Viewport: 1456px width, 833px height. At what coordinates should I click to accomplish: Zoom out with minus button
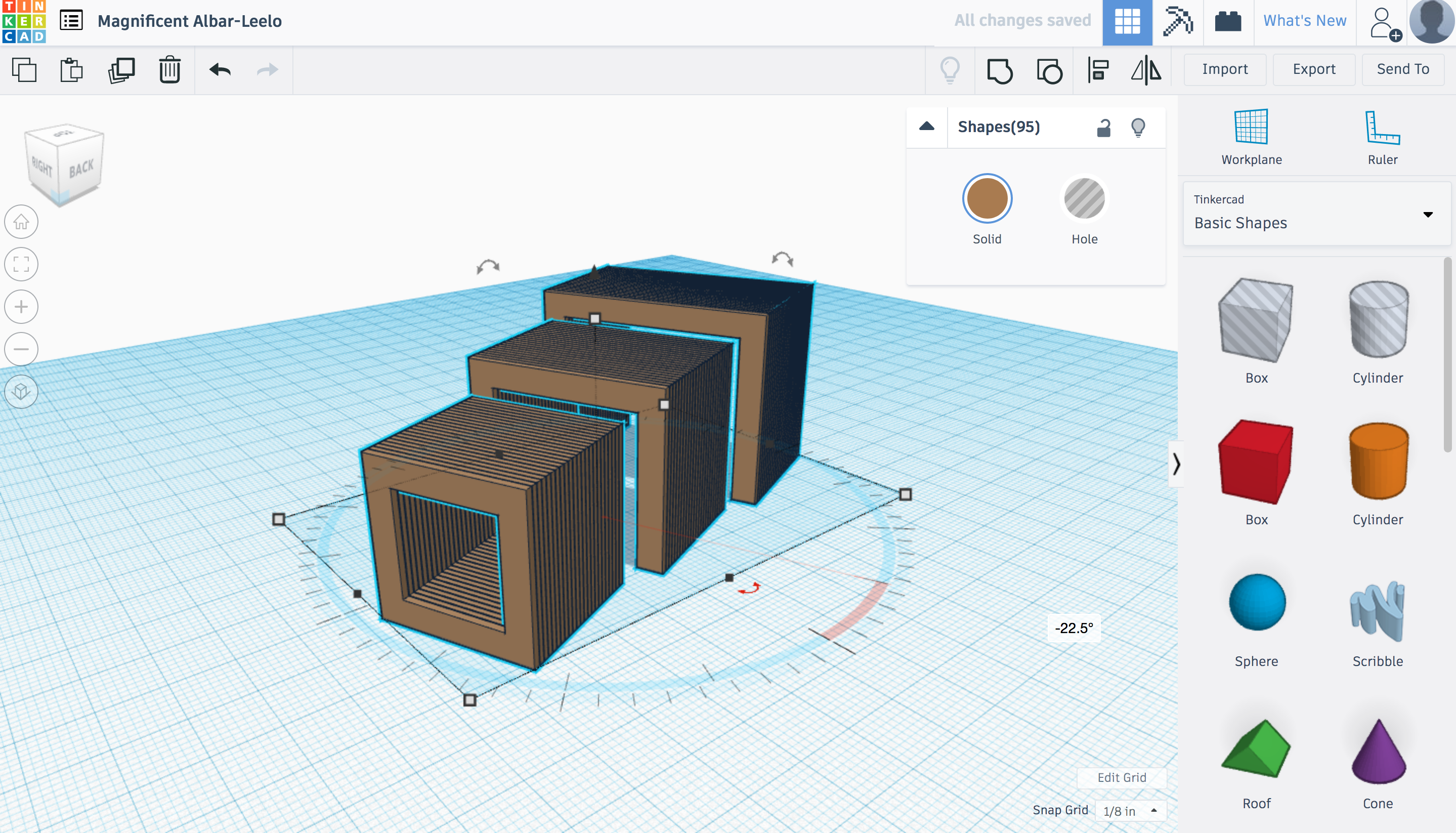21,349
